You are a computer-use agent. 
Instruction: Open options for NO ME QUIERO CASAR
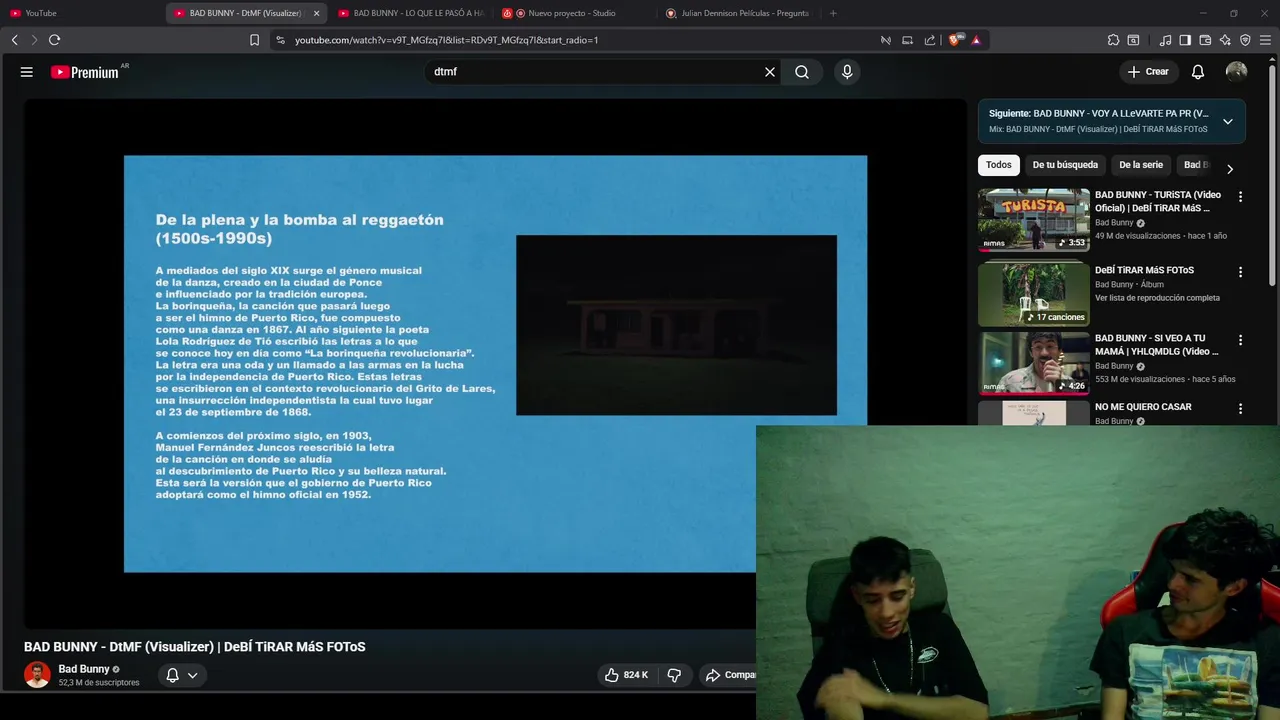(x=1241, y=409)
